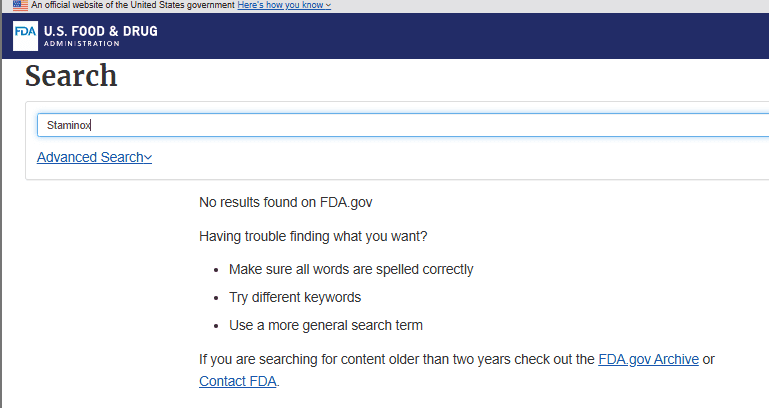Click the square FDA logo icon

[25, 36]
